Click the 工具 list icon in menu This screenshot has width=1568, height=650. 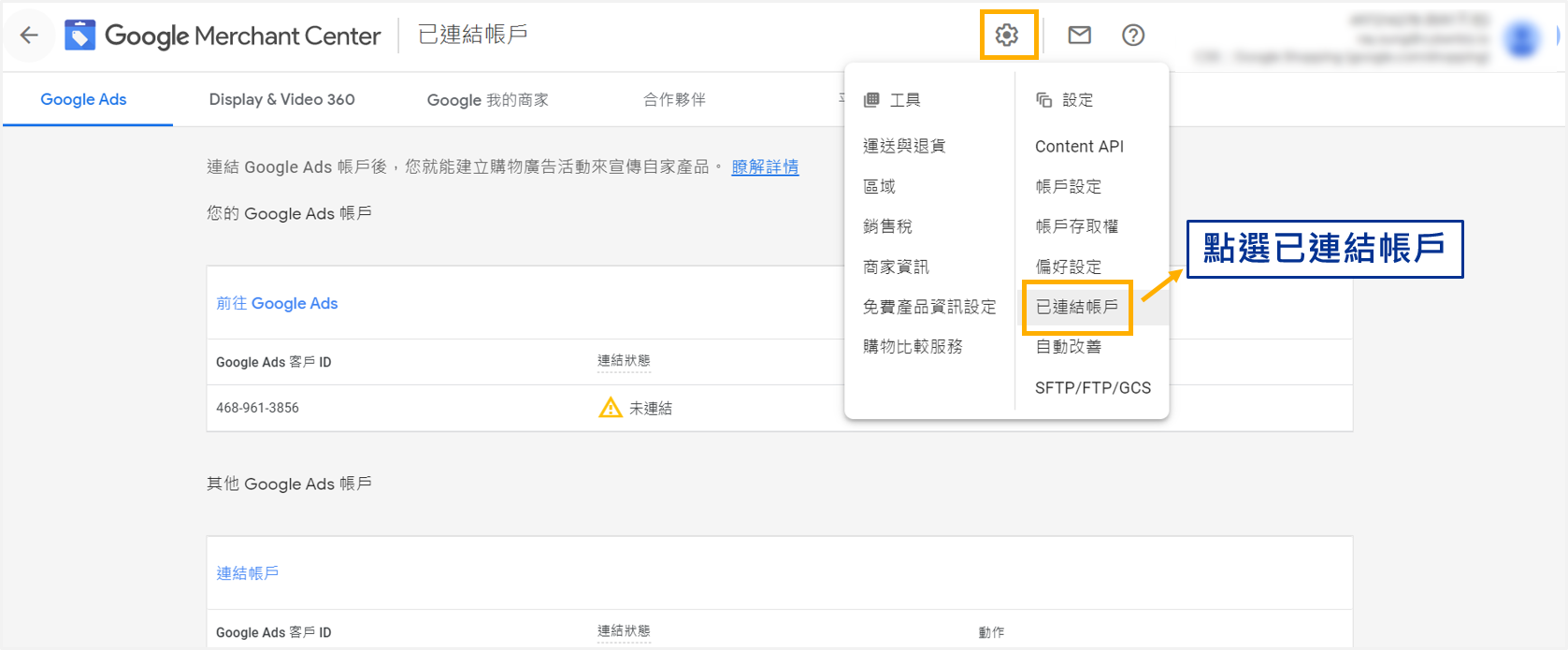point(871,100)
